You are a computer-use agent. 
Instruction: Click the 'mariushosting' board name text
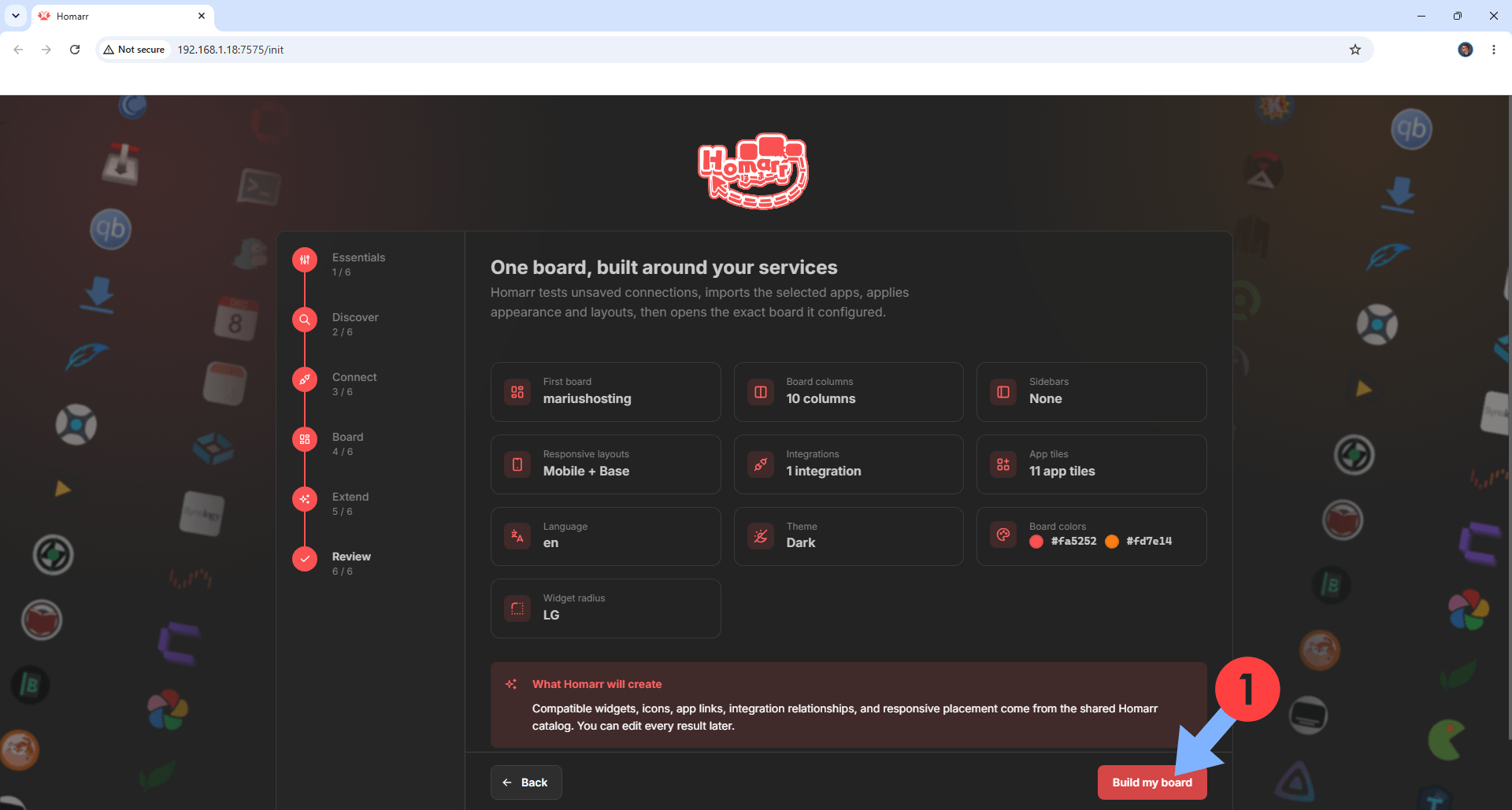[587, 399]
